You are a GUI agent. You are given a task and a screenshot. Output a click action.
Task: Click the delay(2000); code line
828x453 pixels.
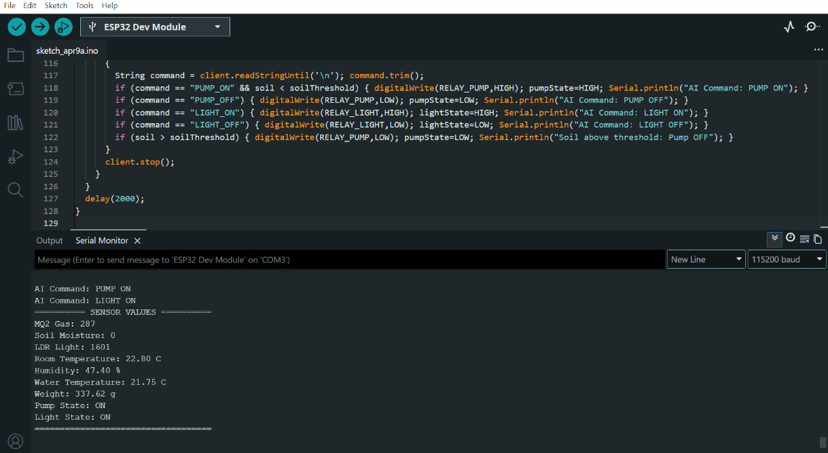[x=115, y=199]
